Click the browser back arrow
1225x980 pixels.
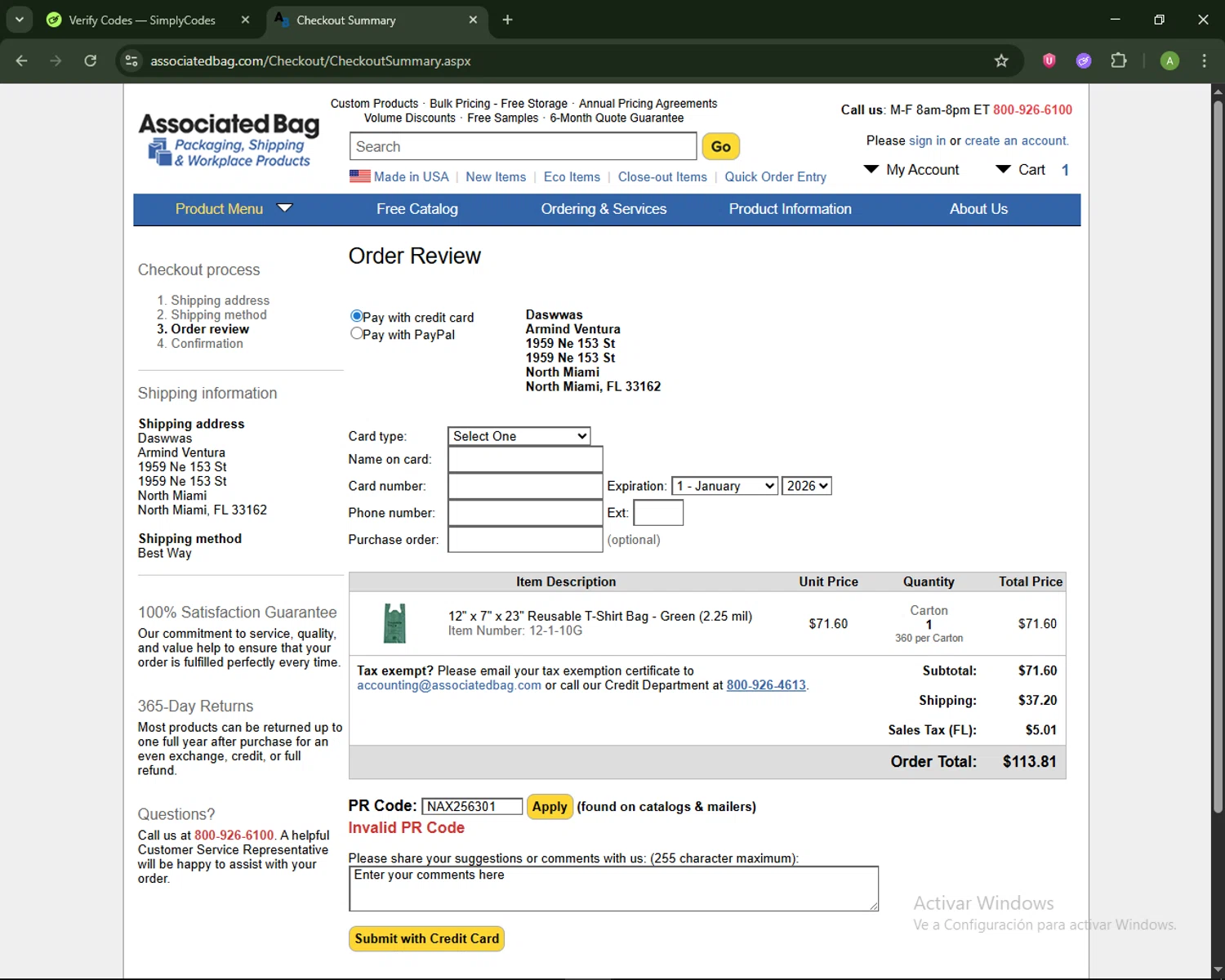(x=22, y=60)
